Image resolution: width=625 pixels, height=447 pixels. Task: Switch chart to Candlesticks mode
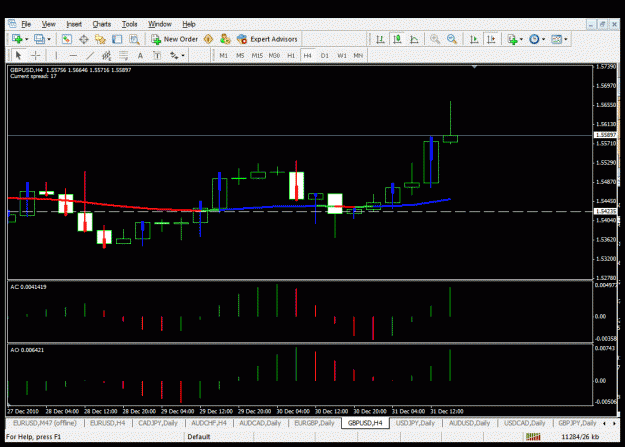click(397, 39)
